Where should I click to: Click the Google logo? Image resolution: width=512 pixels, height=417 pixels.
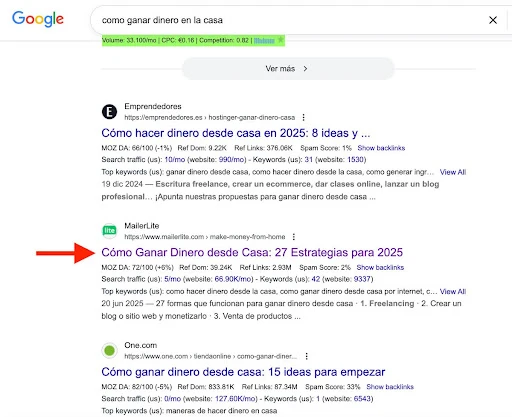tap(38, 19)
